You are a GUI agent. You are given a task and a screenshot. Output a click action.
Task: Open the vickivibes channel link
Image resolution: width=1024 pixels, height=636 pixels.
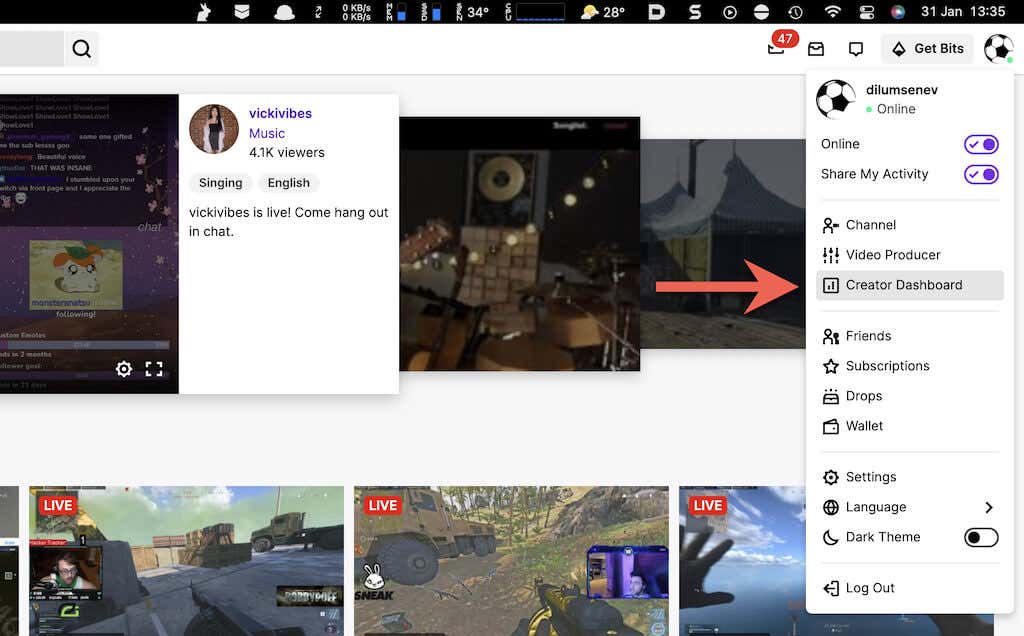pyautogui.click(x=280, y=113)
